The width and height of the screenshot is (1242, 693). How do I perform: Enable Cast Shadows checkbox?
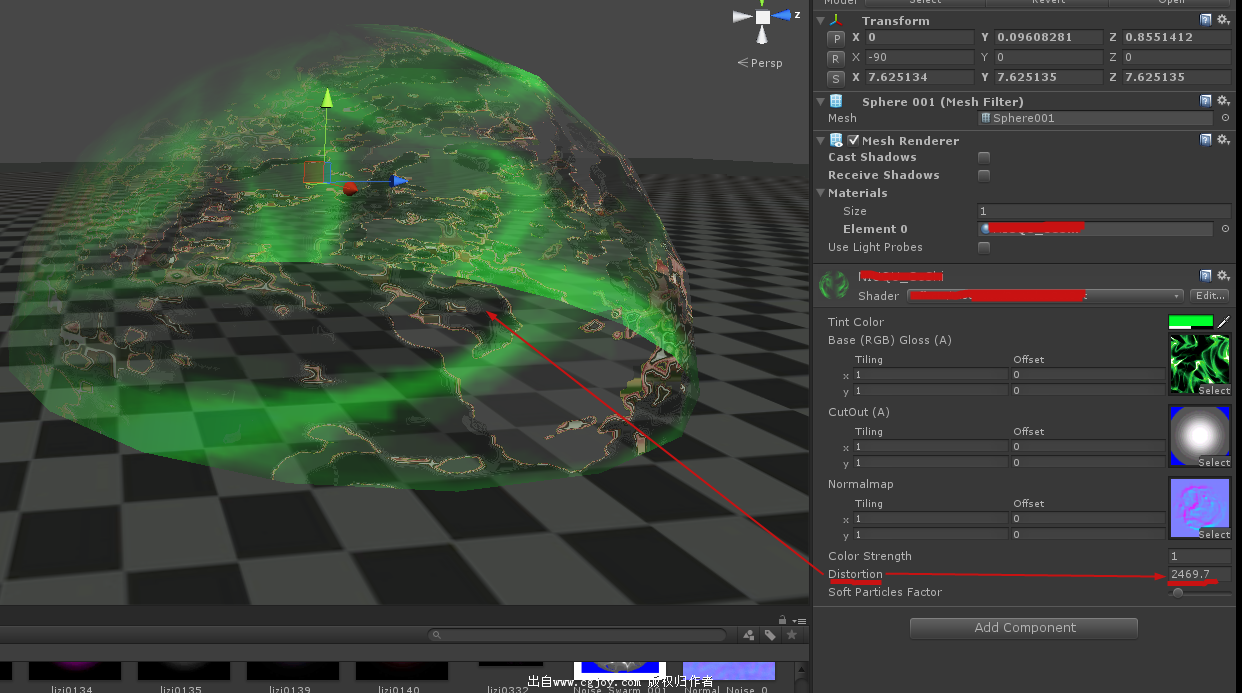click(x=984, y=157)
